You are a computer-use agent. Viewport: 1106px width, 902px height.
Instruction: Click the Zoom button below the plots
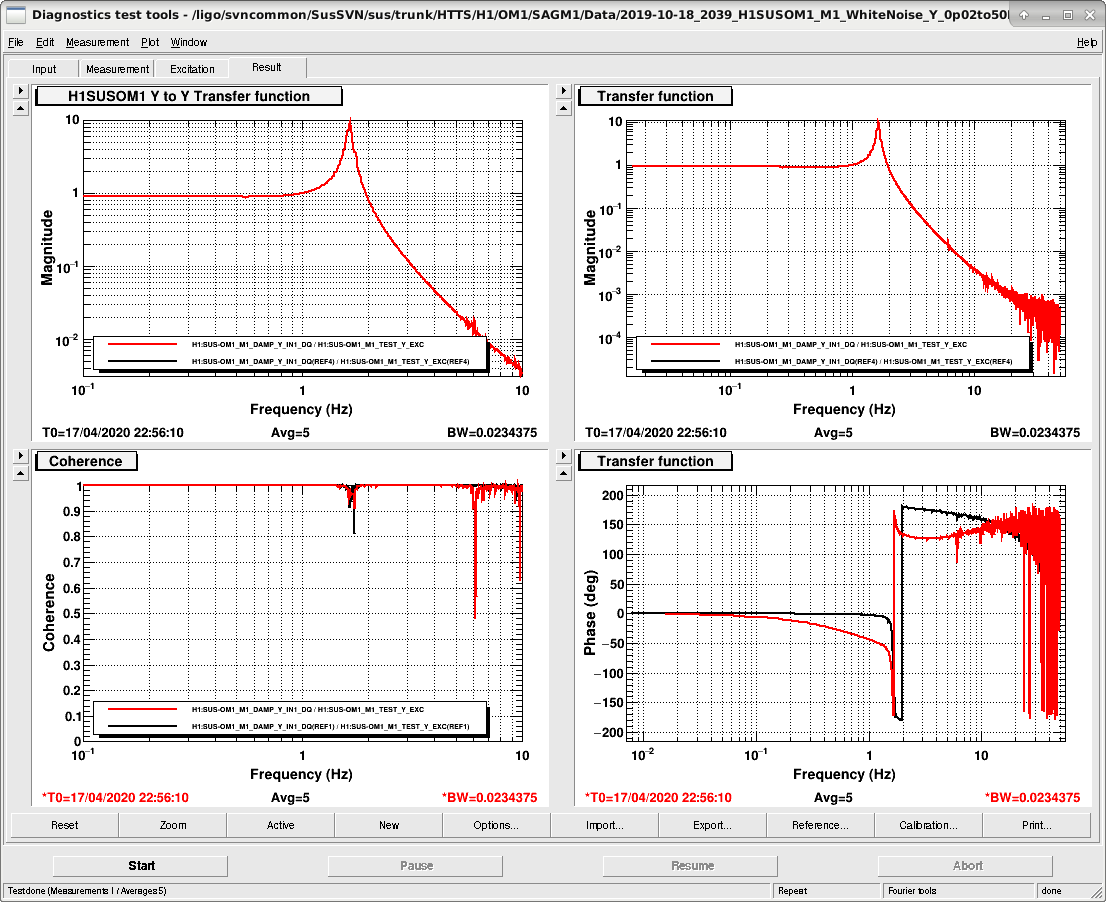click(x=173, y=825)
